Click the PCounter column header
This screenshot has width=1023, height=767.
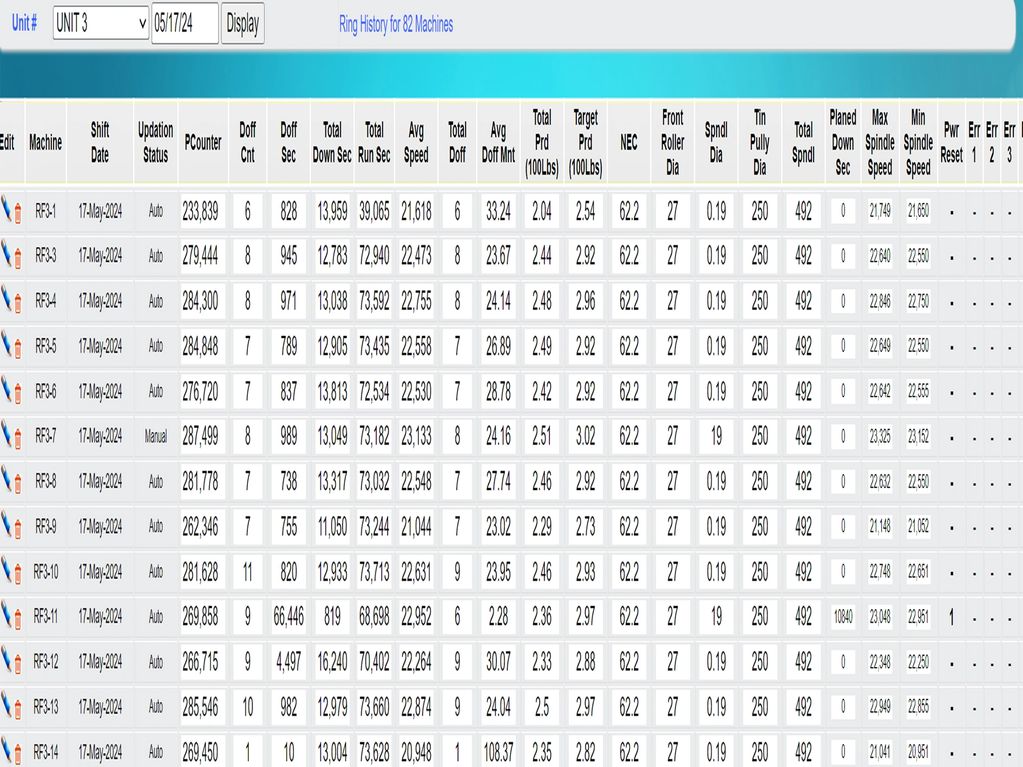pyautogui.click(x=203, y=143)
